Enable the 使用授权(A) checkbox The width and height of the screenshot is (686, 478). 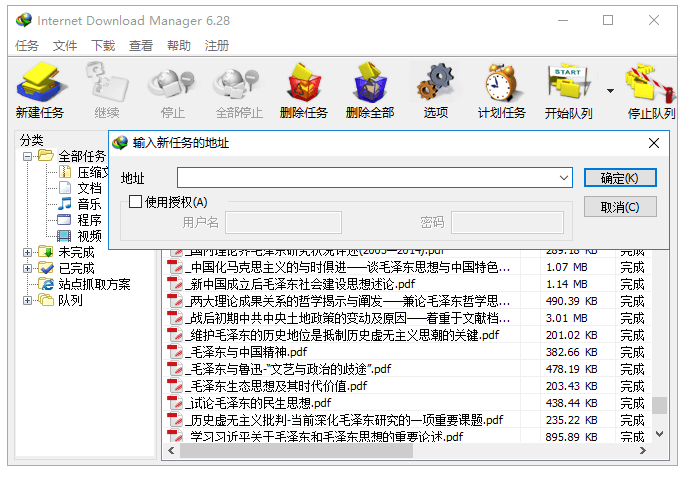pos(135,202)
